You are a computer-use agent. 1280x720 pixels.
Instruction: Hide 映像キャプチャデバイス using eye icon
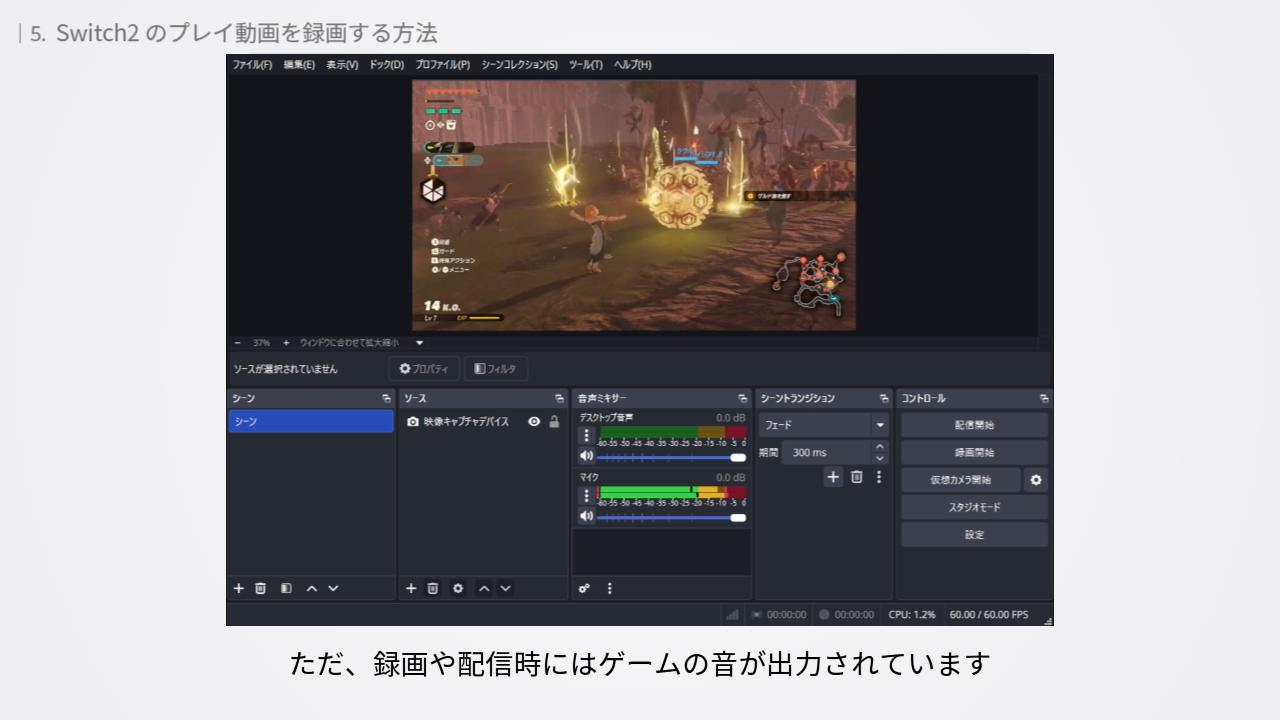coord(534,422)
